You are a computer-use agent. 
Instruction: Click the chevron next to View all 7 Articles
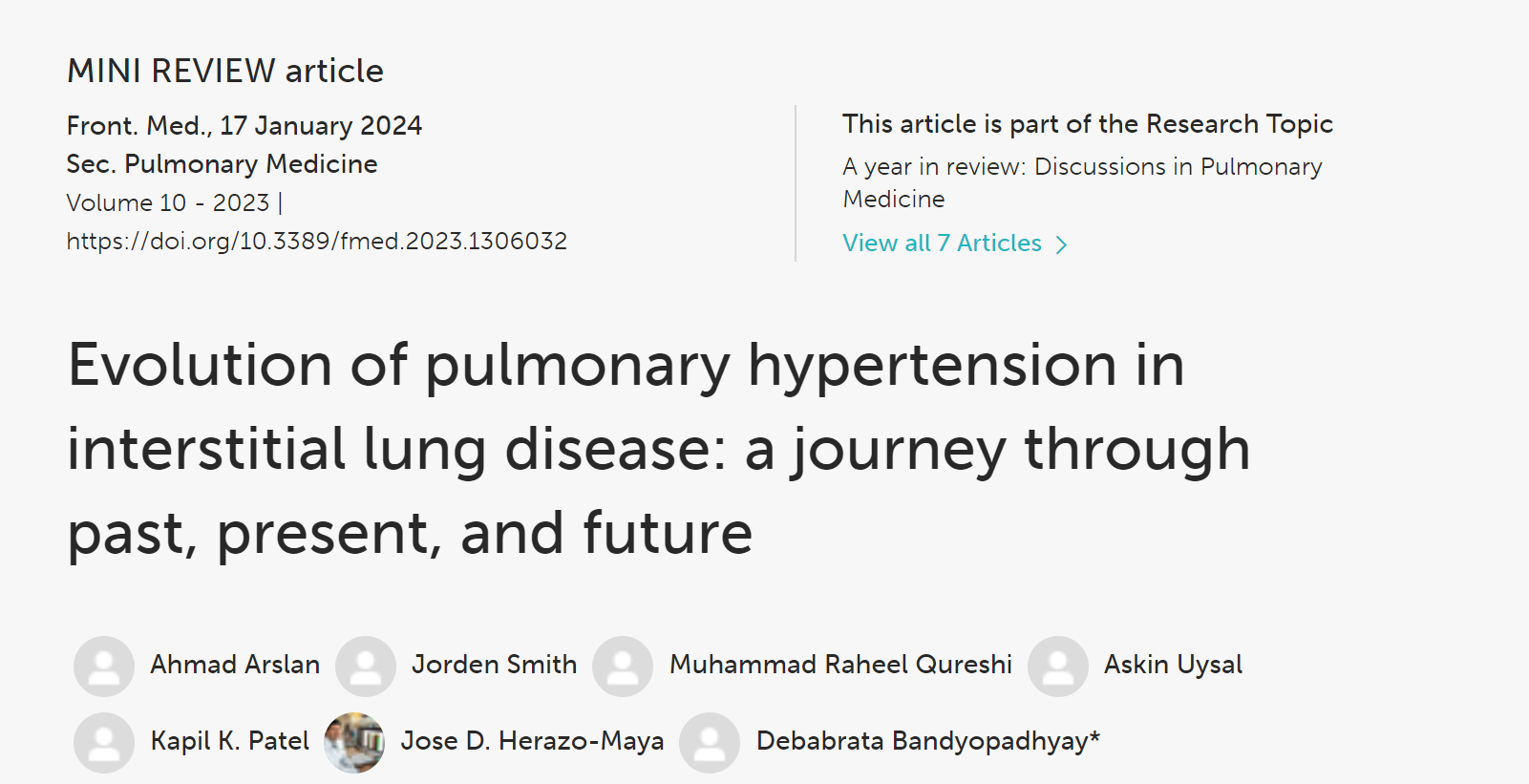(1061, 244)
